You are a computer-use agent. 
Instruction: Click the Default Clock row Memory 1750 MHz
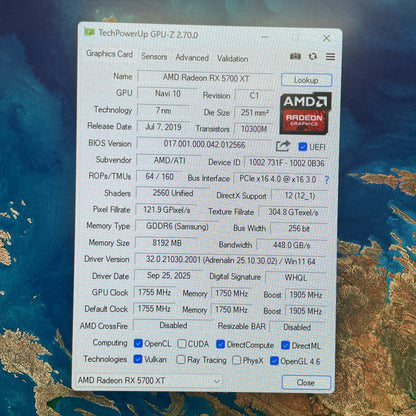coord(231,310)
